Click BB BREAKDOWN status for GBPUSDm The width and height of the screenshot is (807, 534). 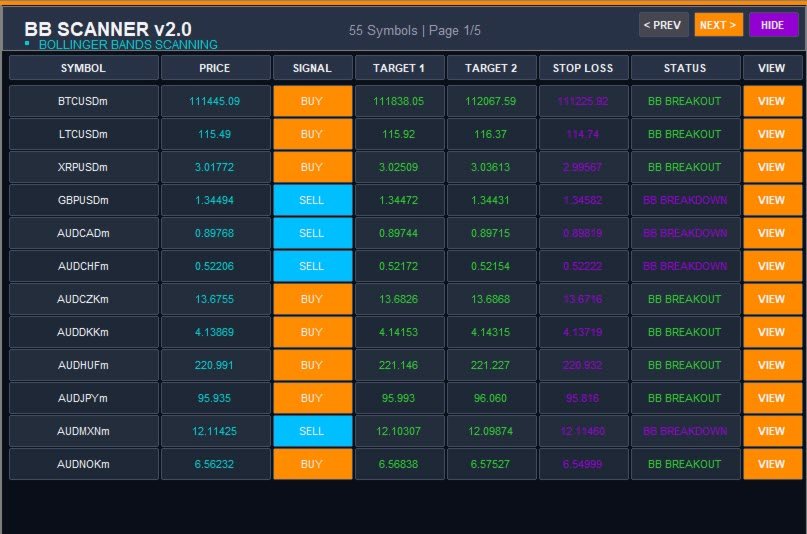pyautogui.click(x=685, y=200)
